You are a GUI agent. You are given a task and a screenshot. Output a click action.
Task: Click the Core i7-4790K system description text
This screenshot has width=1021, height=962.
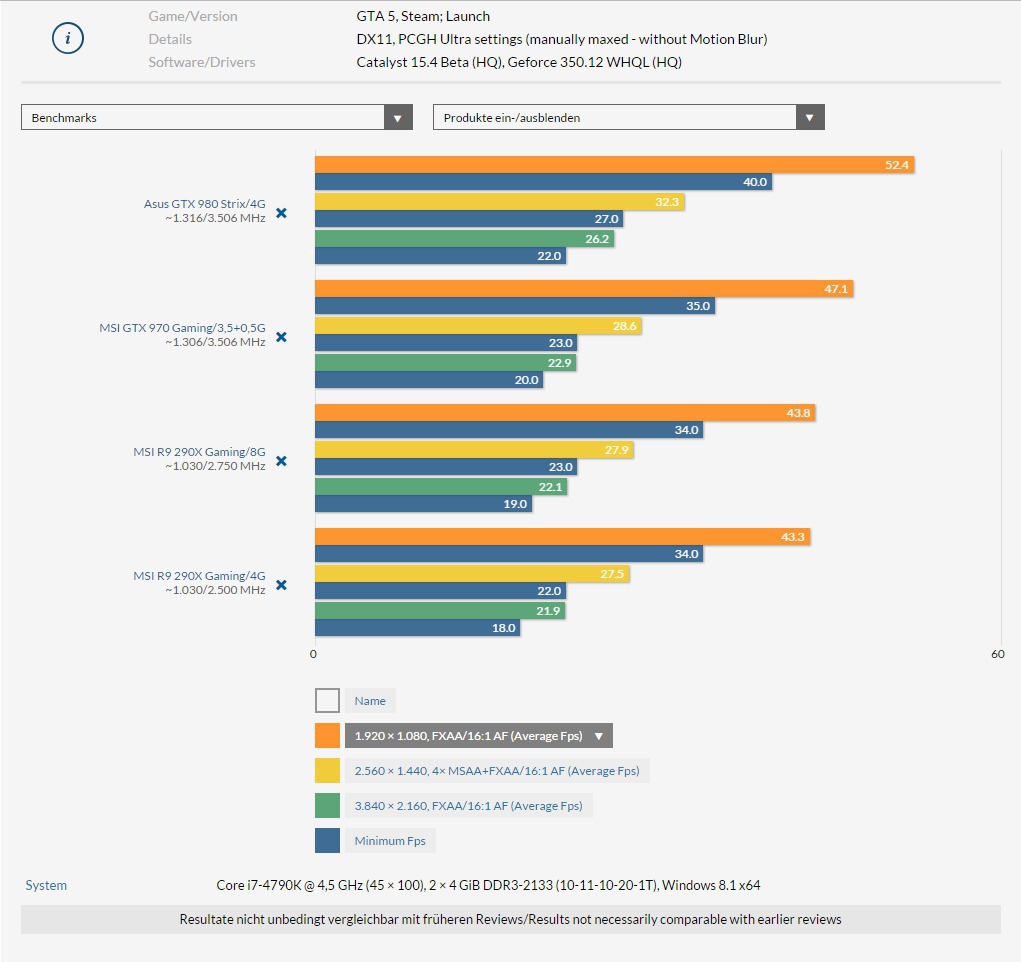click(488, 885)
